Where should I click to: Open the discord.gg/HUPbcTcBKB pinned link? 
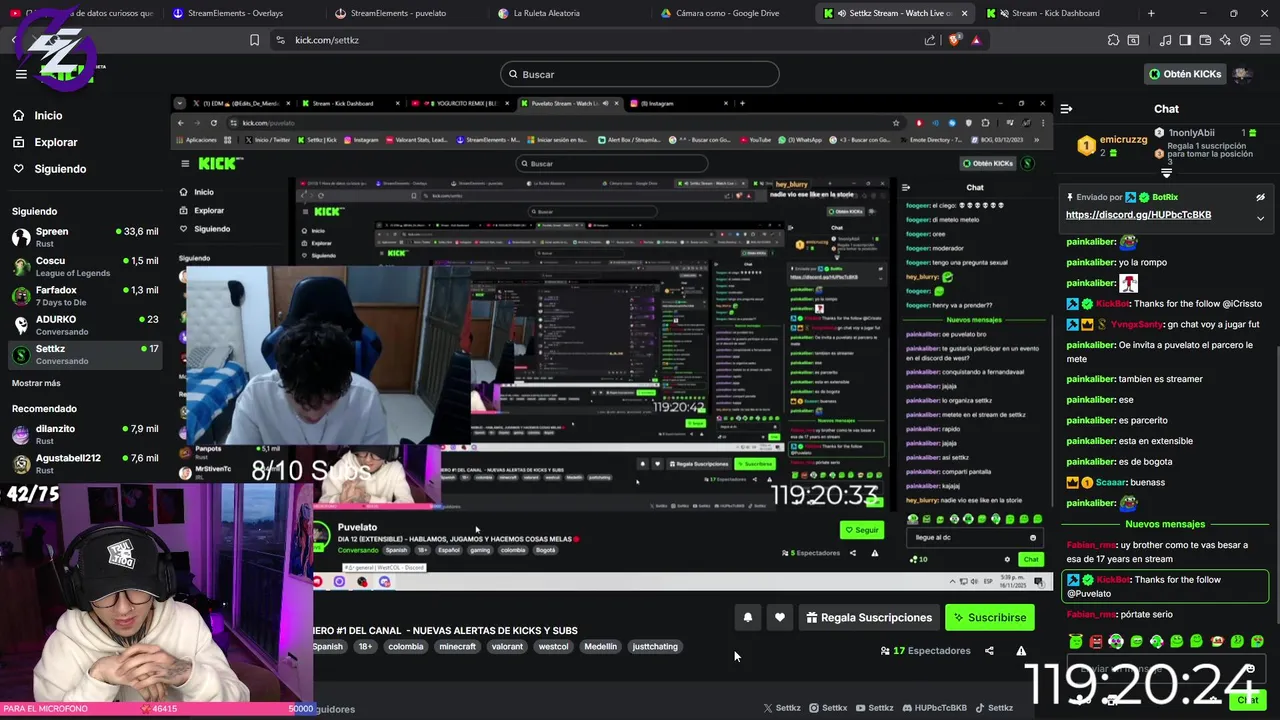[1138, 215]
